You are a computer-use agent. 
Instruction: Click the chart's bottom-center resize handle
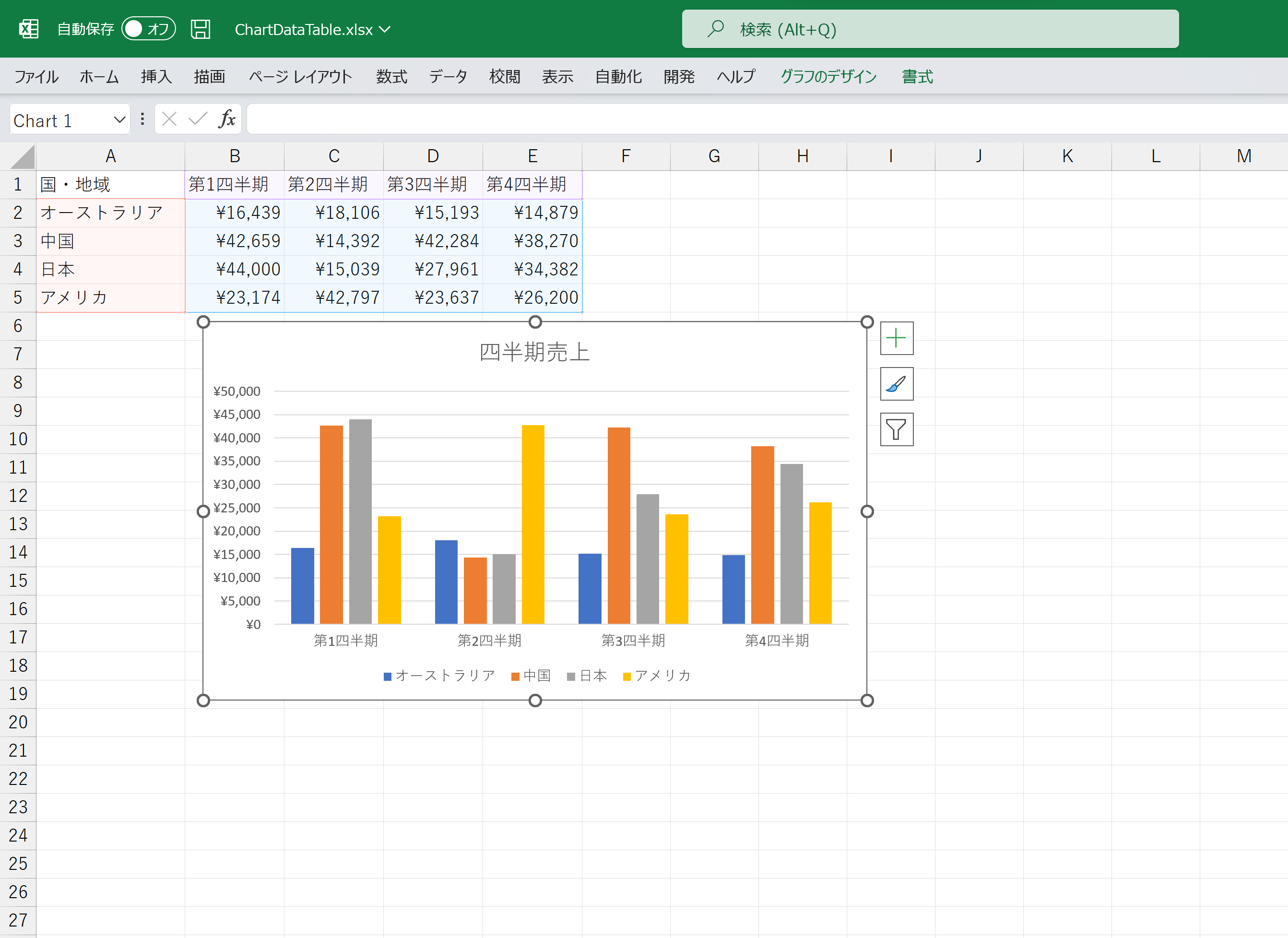tap(535, 701)
